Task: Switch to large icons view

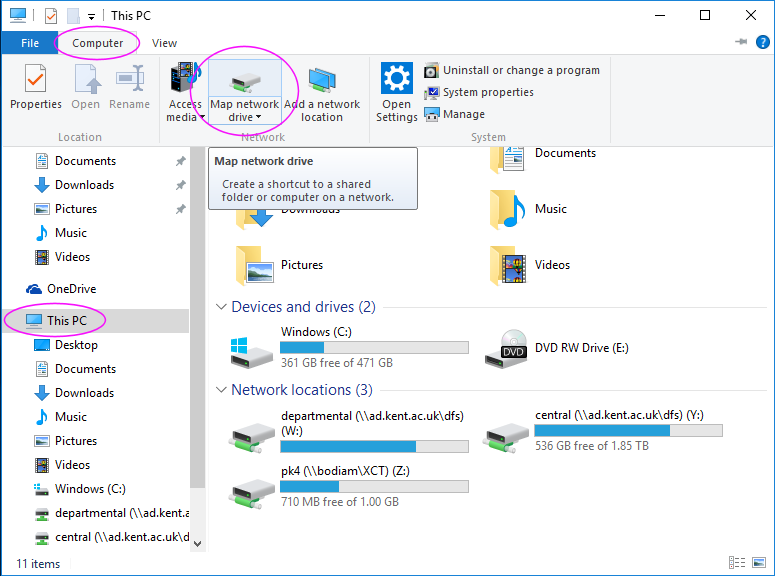Action: tap(759, 563)
